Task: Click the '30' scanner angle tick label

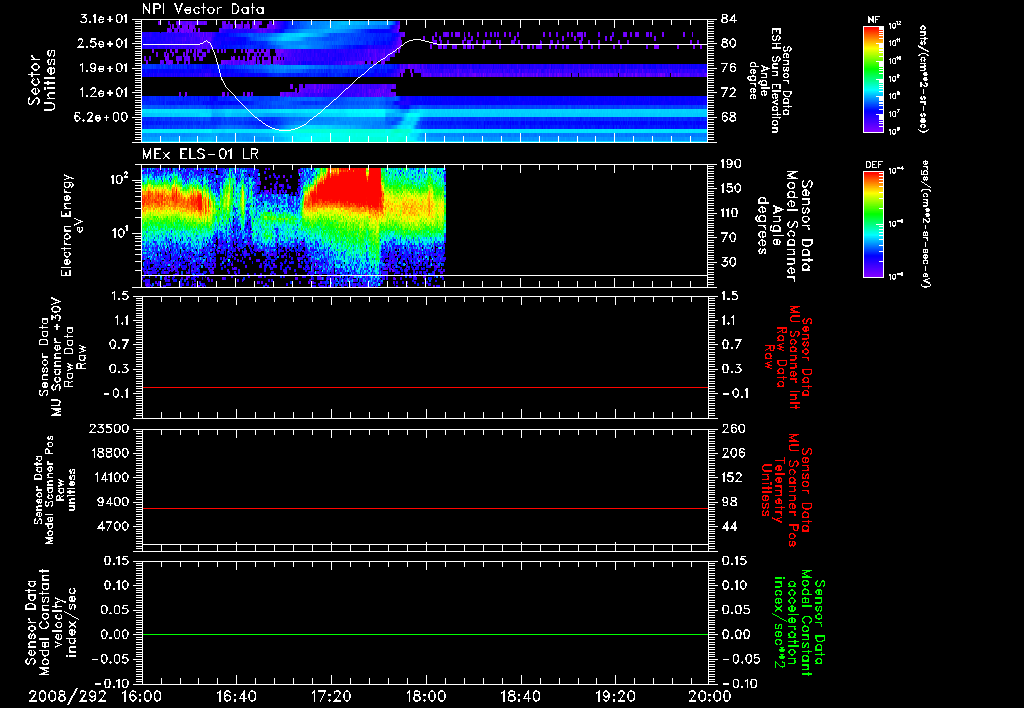Action: [729, 262]
